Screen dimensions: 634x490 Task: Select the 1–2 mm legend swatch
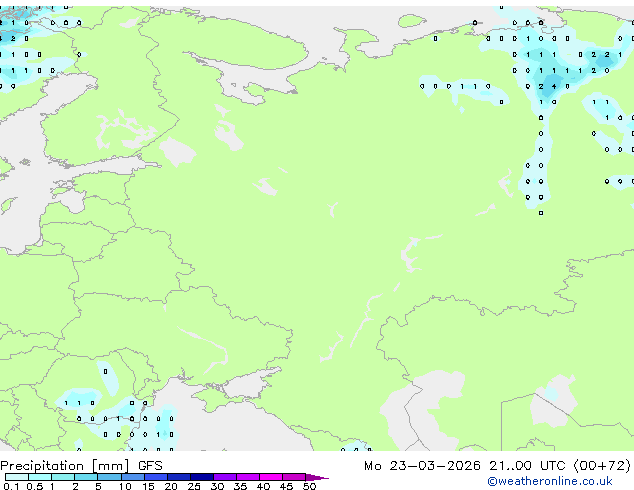(x=63, y=477)
